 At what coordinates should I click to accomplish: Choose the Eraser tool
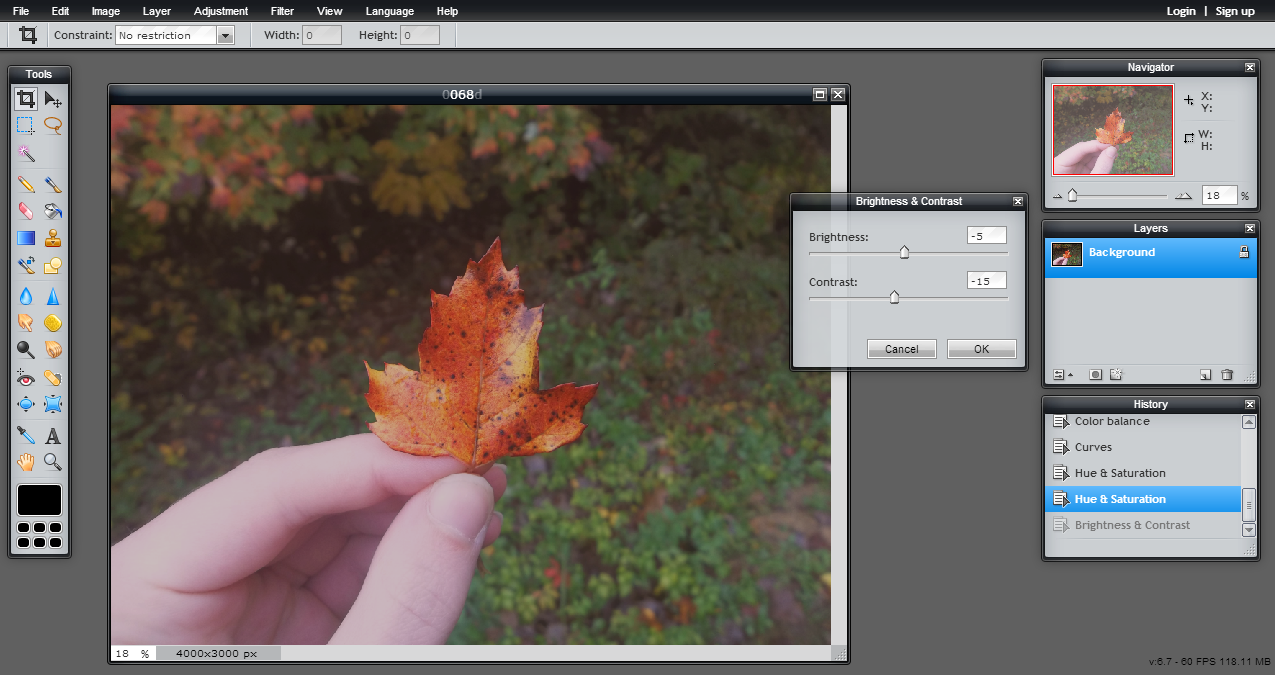click(x=26, y=211)
